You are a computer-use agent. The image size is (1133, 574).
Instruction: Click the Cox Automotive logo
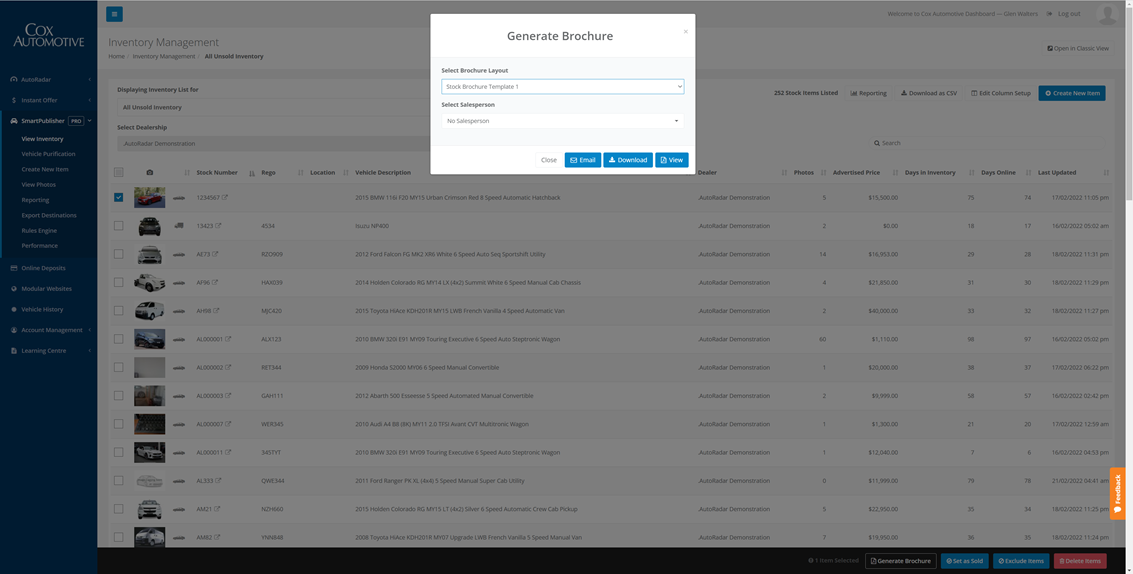tap(48, 35)
